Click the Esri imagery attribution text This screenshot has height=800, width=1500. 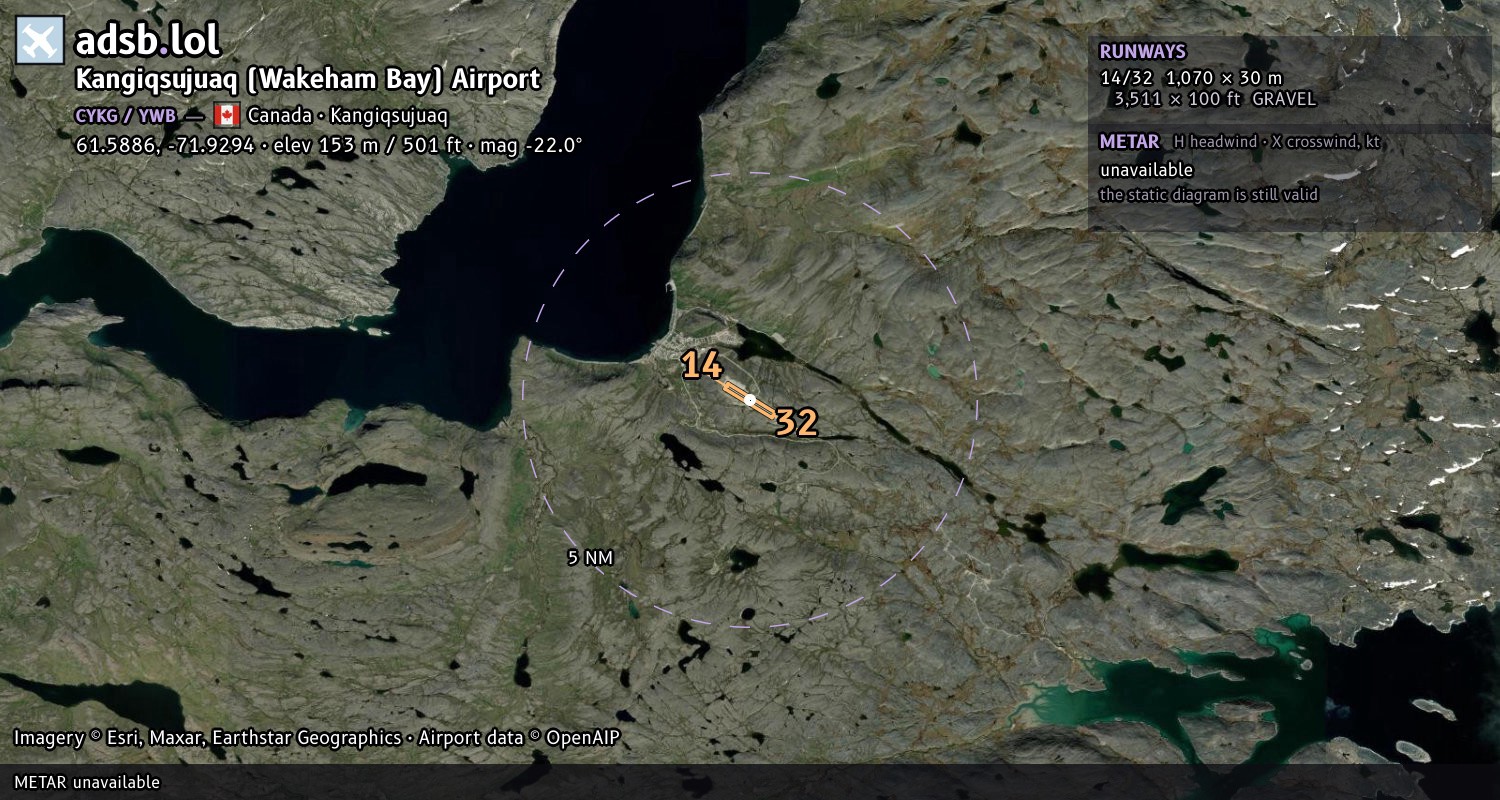coord(317,738)
